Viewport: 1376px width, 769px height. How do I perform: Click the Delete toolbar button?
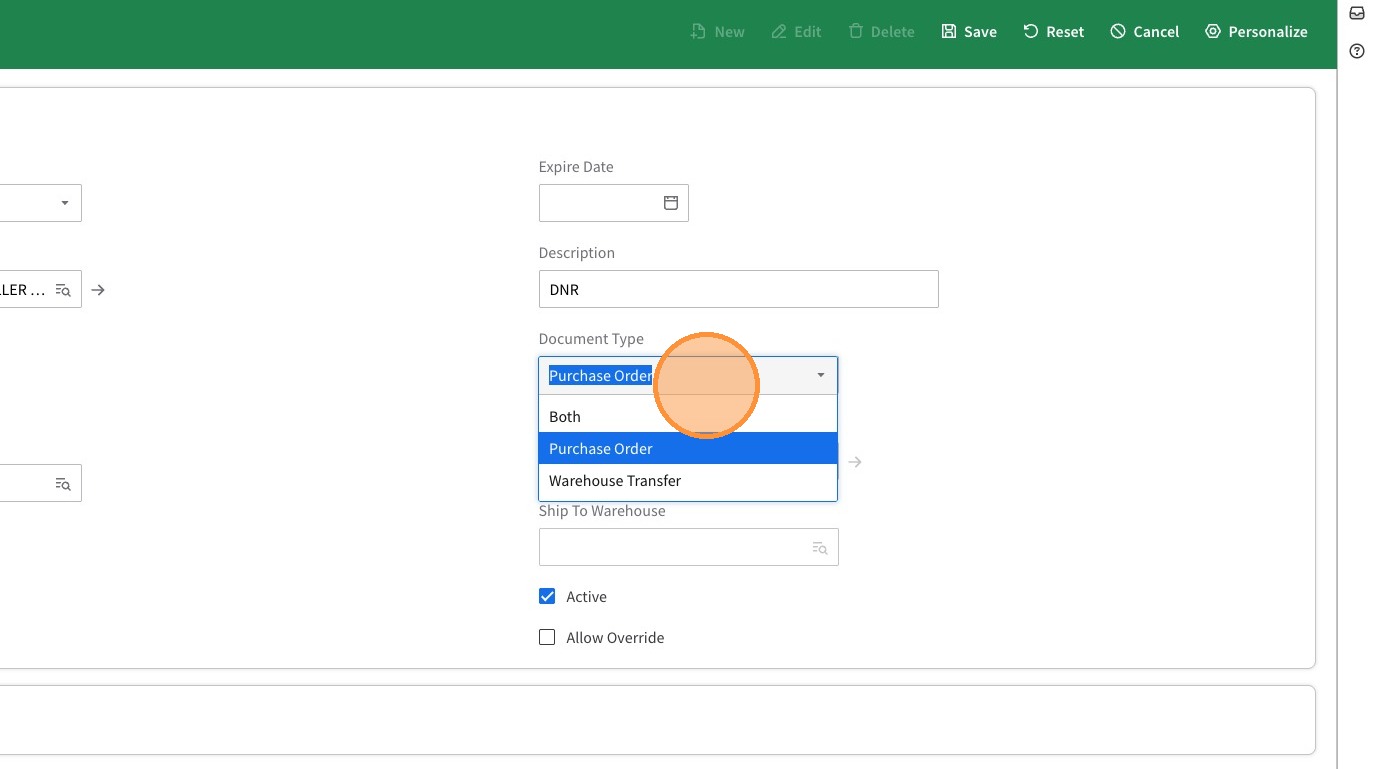pyautogui.click(x=881, y=32)
